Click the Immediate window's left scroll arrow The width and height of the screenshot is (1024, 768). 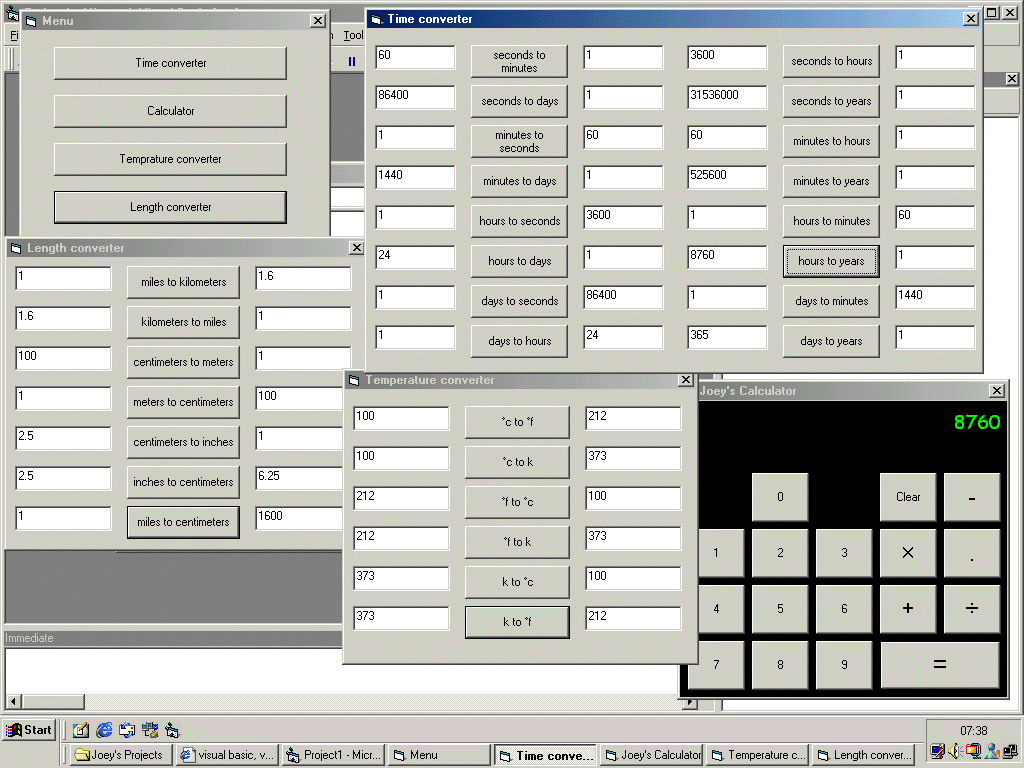12,702
